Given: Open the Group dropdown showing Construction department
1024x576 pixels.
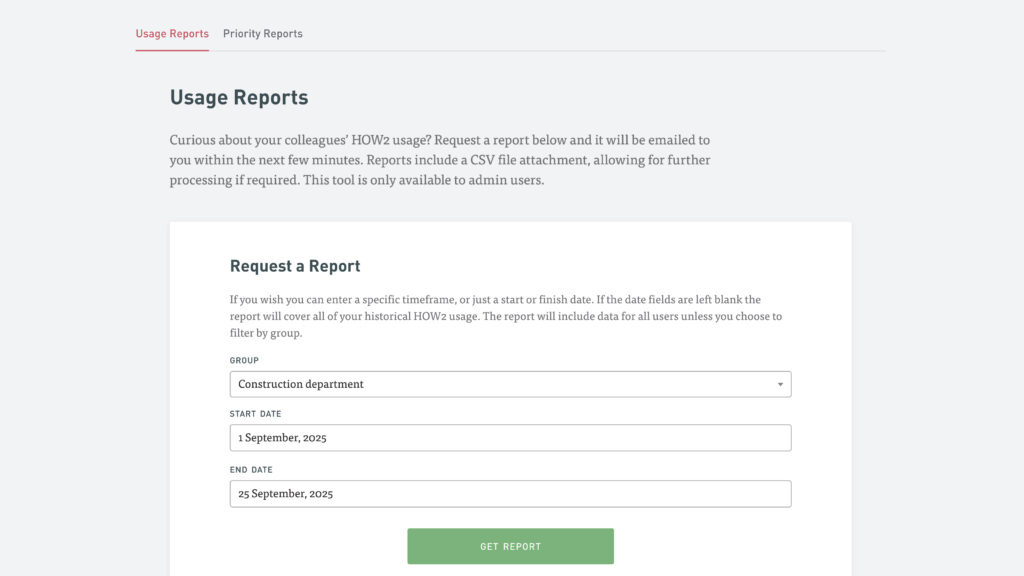Looking at the screenshot, I should pos(510,384).
